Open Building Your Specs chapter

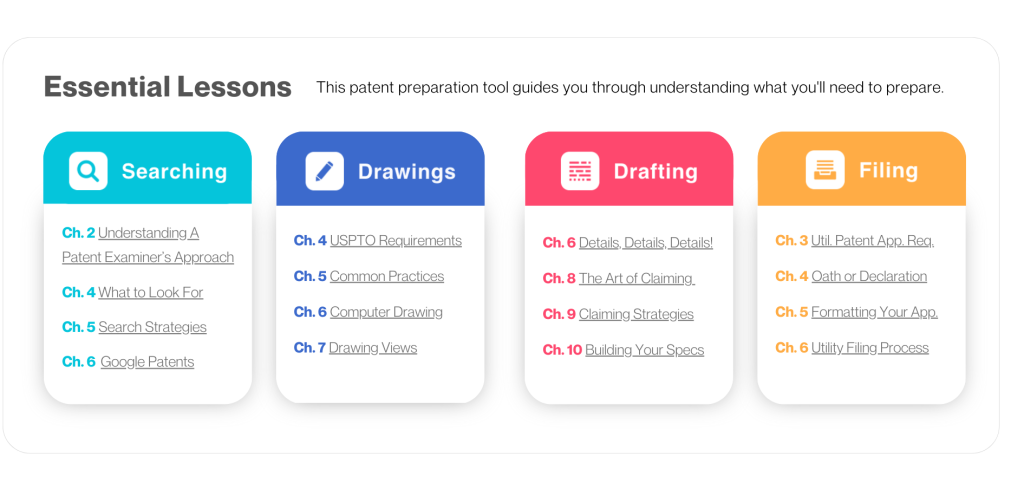tap(644, 350)
